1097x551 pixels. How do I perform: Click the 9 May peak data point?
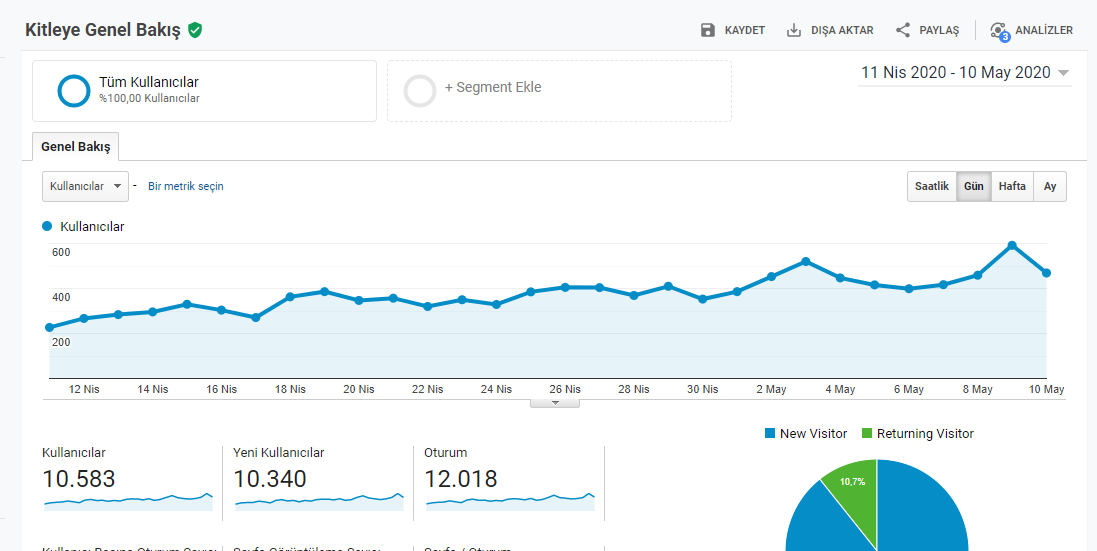click(1012, 245)
